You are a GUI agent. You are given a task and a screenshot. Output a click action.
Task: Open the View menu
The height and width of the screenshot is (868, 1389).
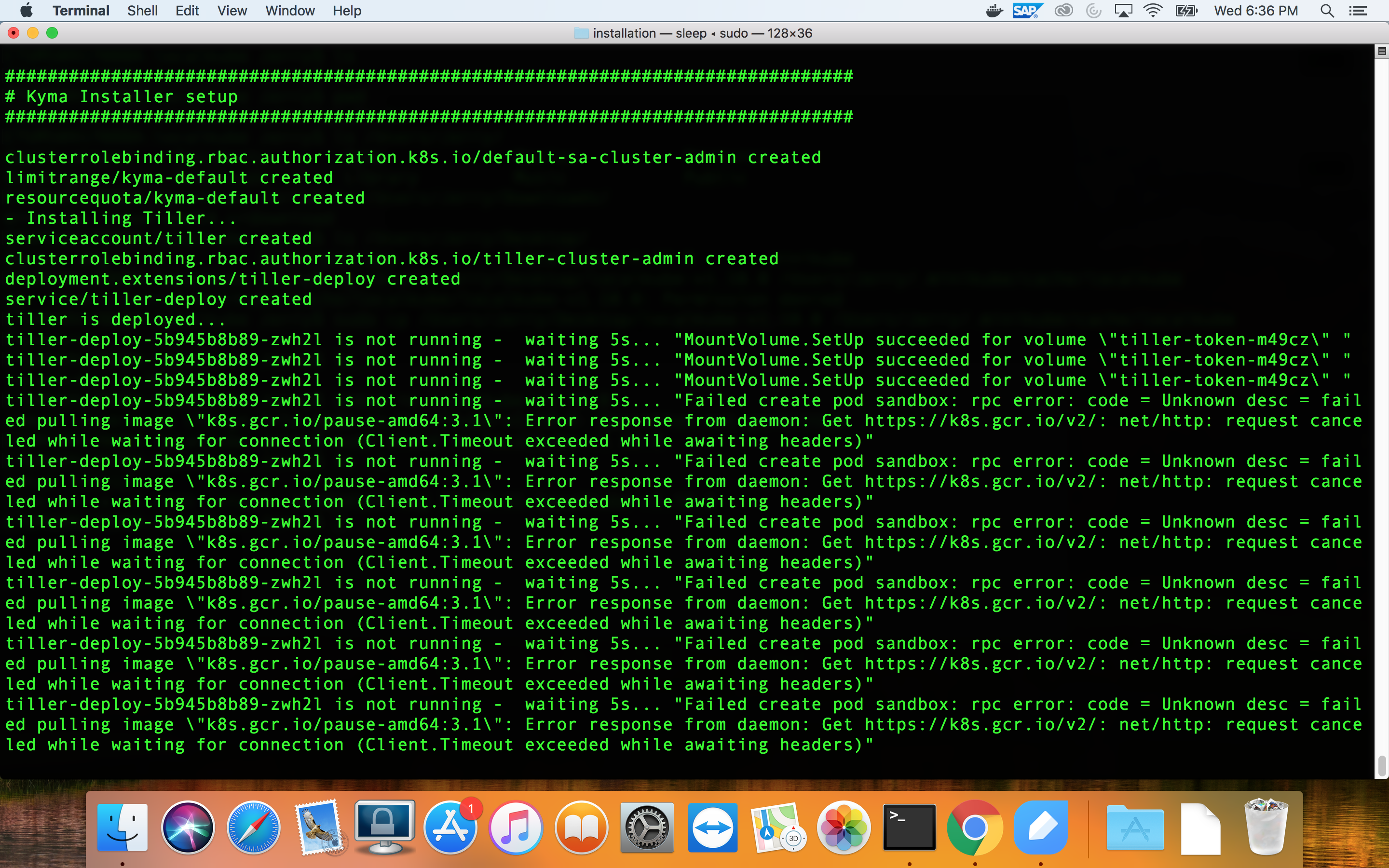pos(232,11)
